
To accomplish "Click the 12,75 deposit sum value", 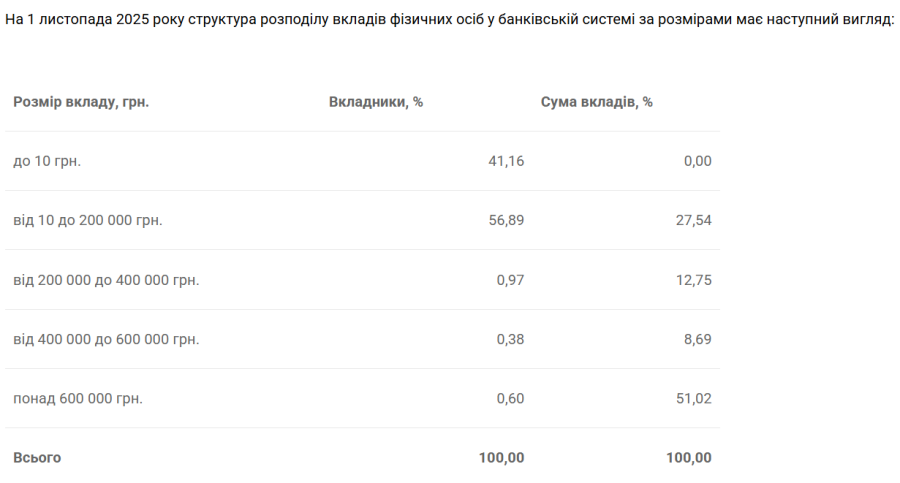I will pos(693,280).
